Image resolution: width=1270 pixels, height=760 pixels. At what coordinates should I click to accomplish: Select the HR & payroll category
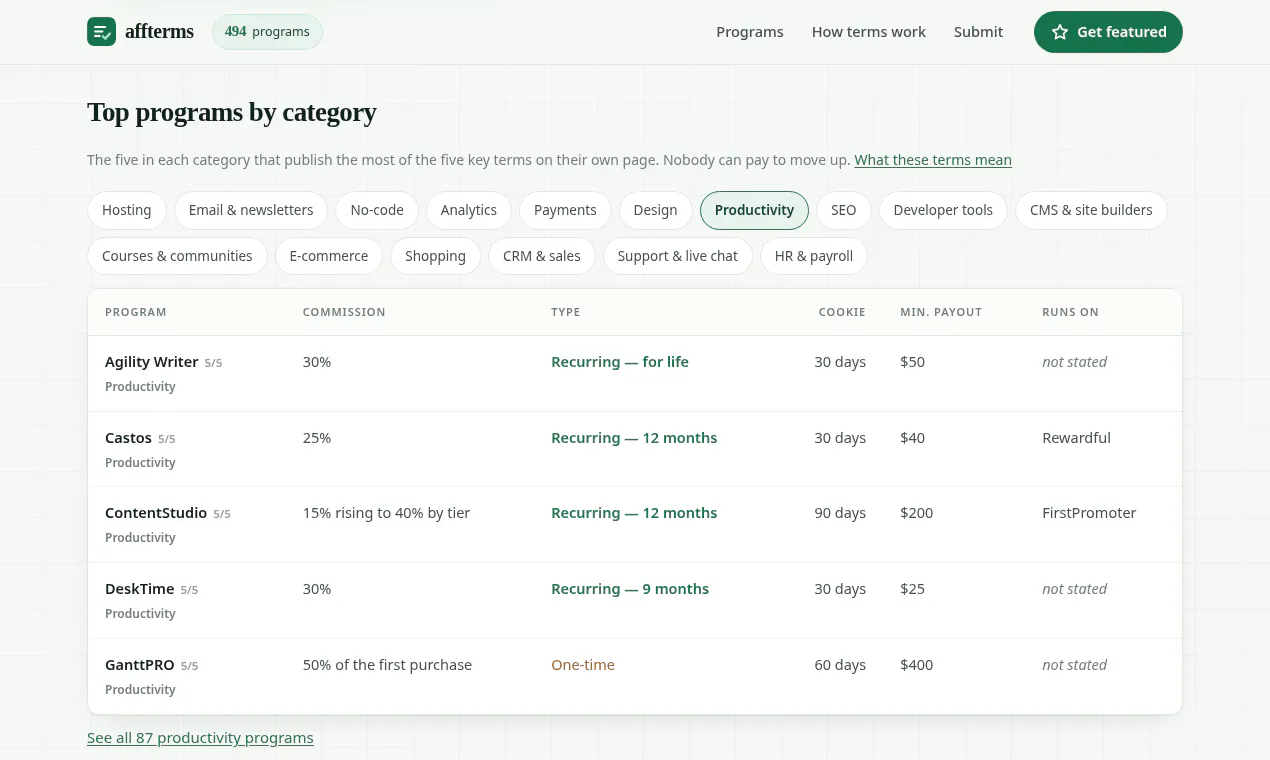click(814, 256)
